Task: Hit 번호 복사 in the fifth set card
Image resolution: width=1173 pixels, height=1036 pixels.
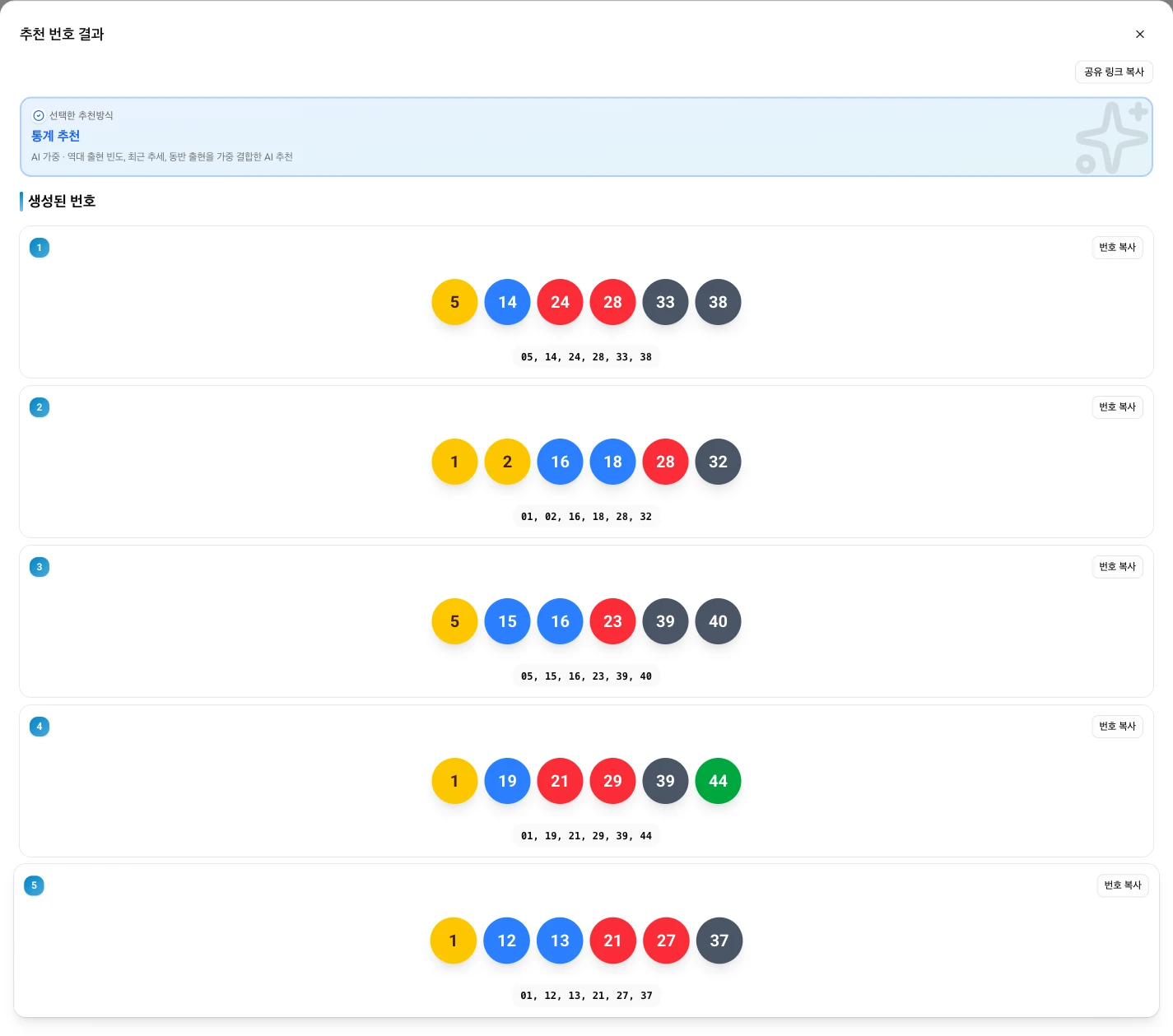Action: [x=1122, y=885]
